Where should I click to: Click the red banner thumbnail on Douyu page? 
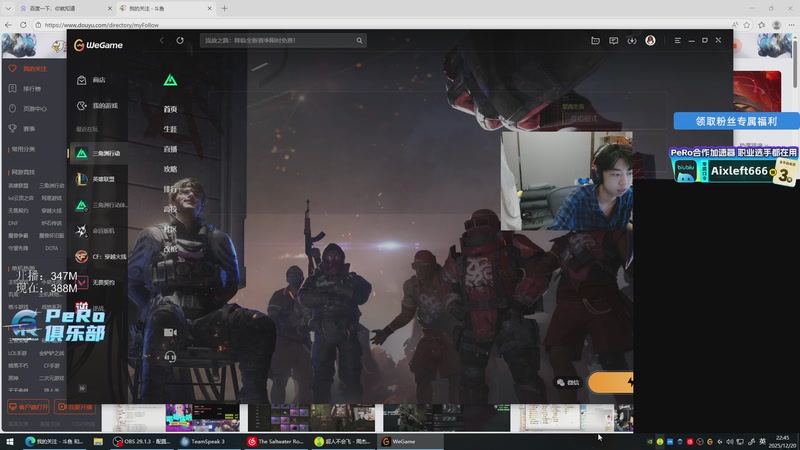[x=757, y=91]
